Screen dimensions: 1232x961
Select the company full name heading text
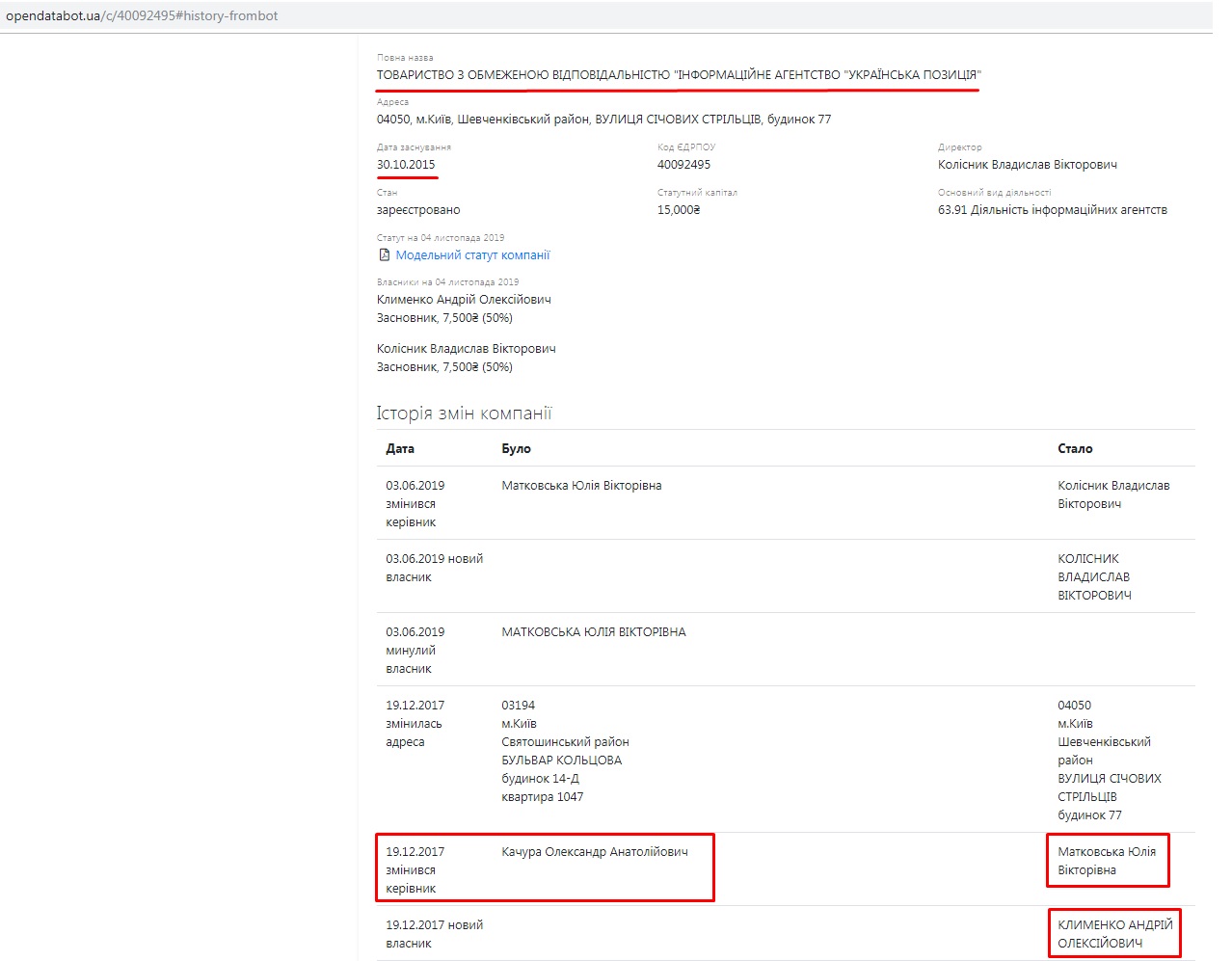[x=678, y=75]
